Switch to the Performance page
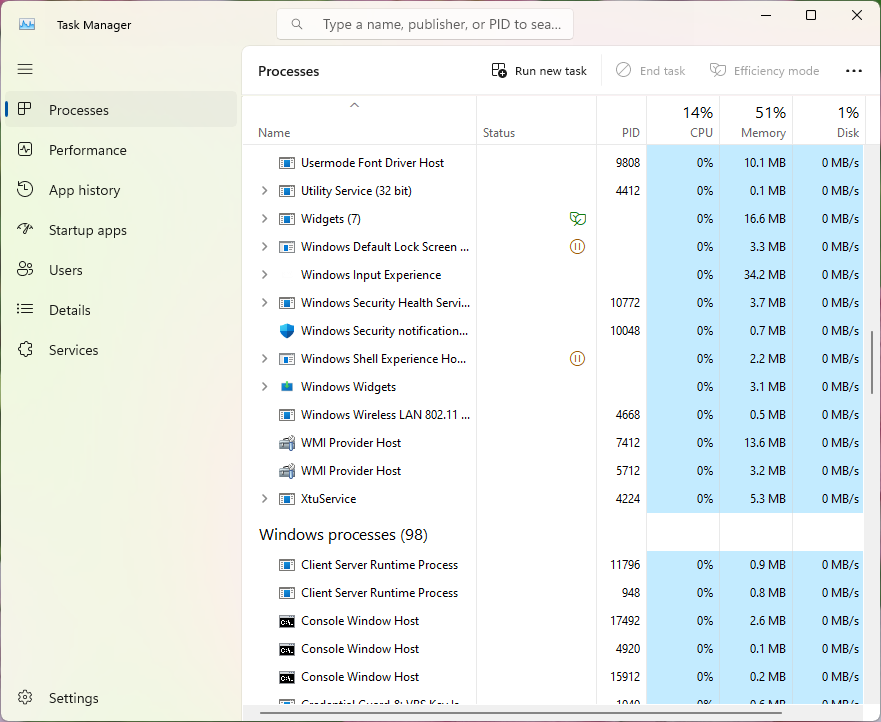881x722 pixels. point(121,150)
